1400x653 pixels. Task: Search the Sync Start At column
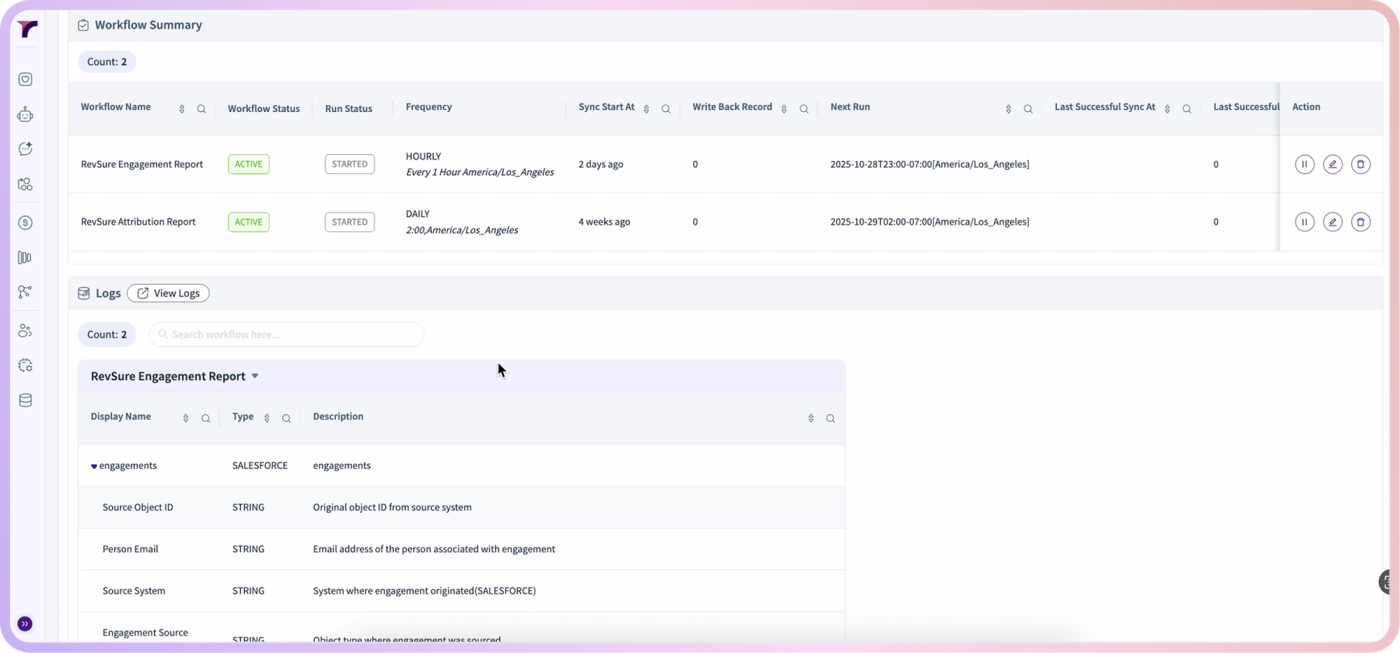coord(666,109)
